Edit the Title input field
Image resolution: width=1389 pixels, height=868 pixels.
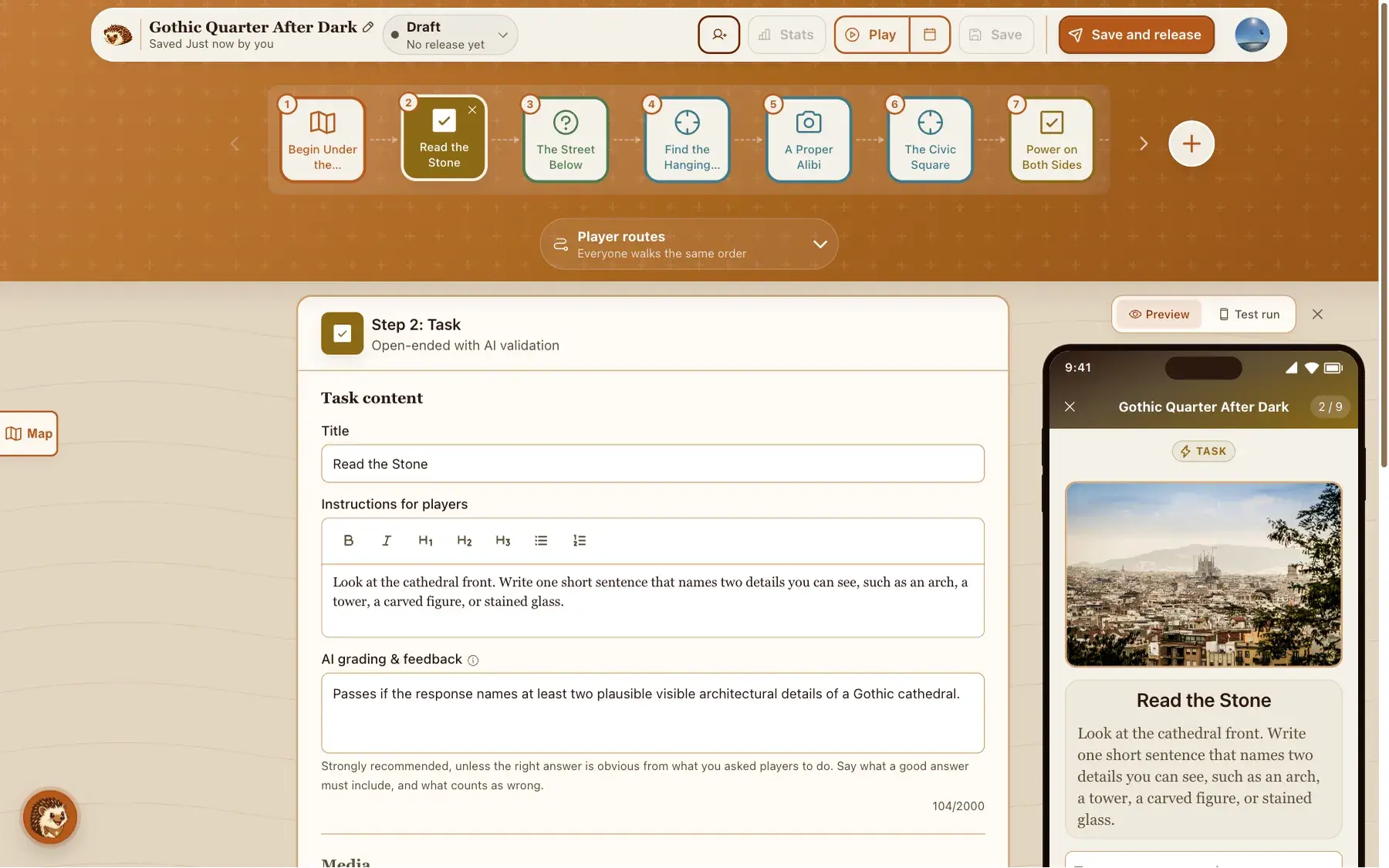coord(653,464)
